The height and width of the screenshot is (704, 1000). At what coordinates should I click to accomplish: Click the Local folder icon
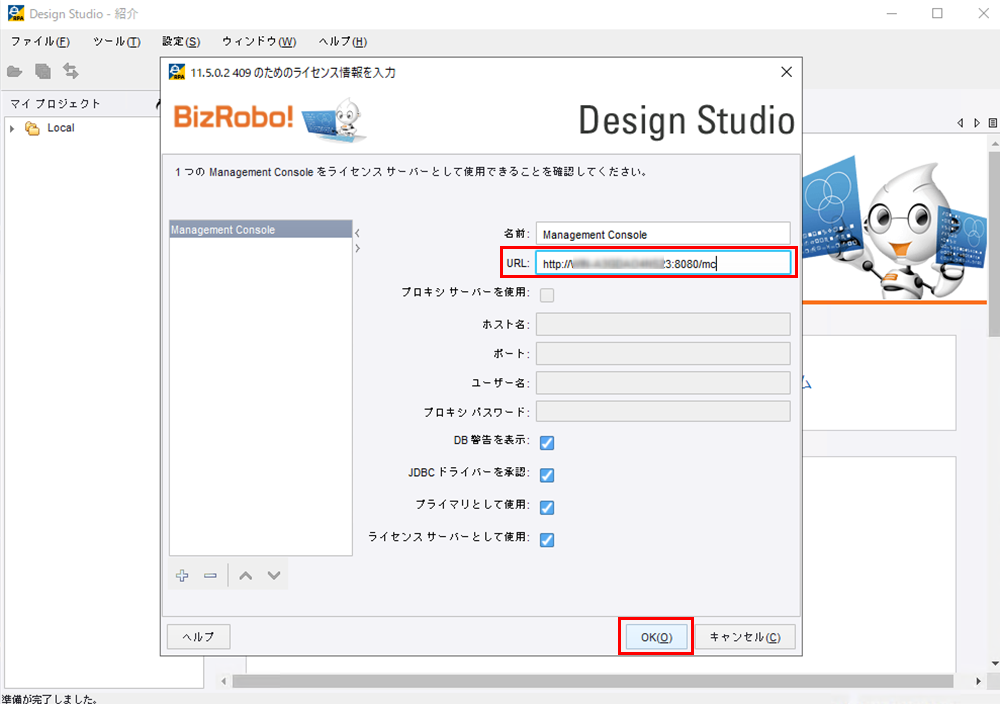point(32,128)
